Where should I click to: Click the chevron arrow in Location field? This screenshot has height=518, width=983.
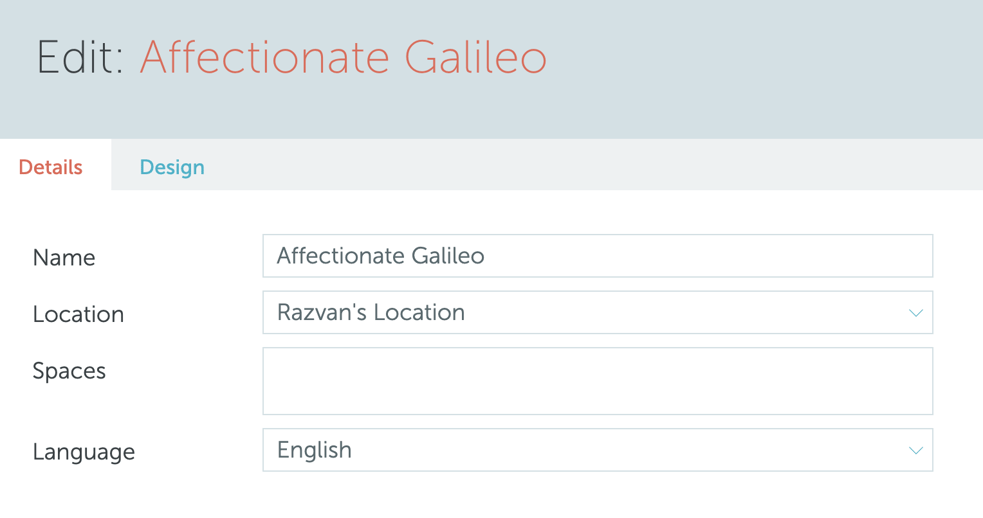pos(915,313)
